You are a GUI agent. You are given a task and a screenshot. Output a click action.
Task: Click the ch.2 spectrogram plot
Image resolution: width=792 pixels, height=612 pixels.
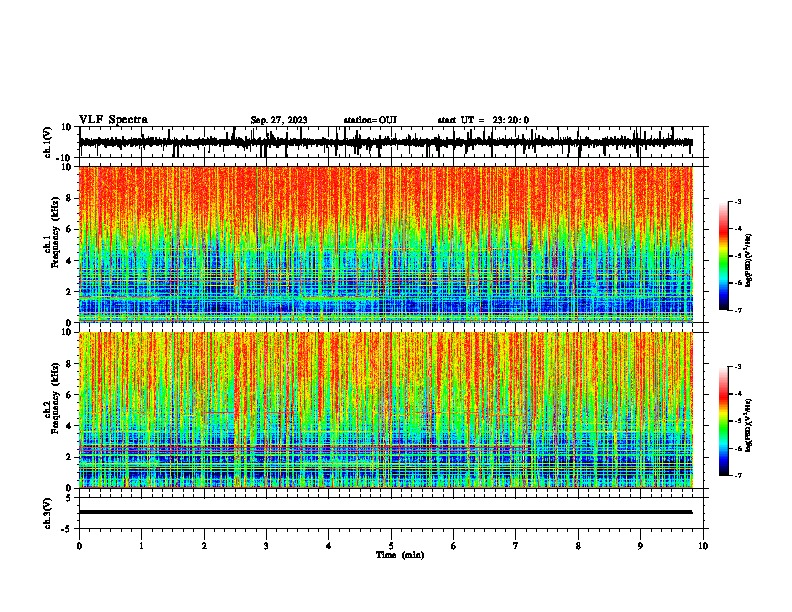pyautogui.click(x=385, y=410)
